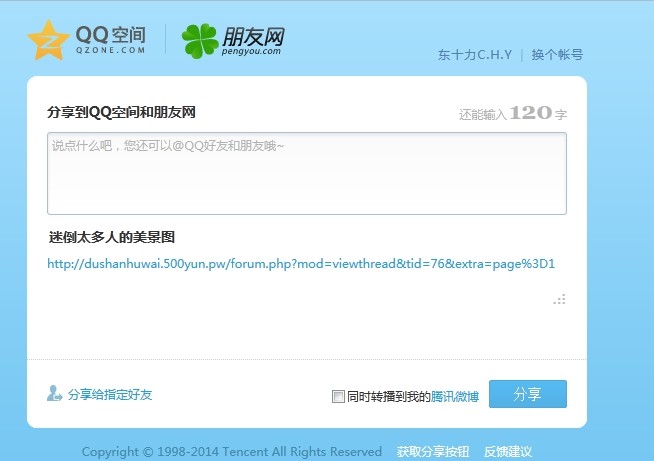654x461 pixels.
Task: Enable the 同时转播到我的 checkbox
Action: tap(338, 396)
